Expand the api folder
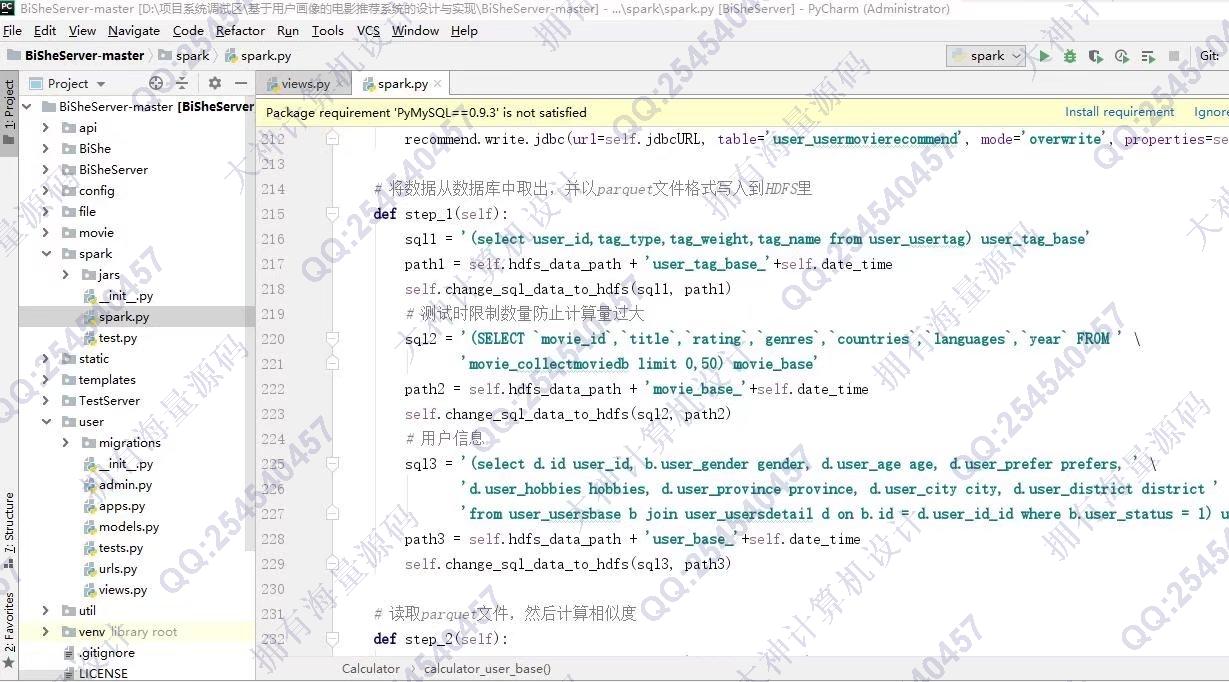 (x=46, y=128)
